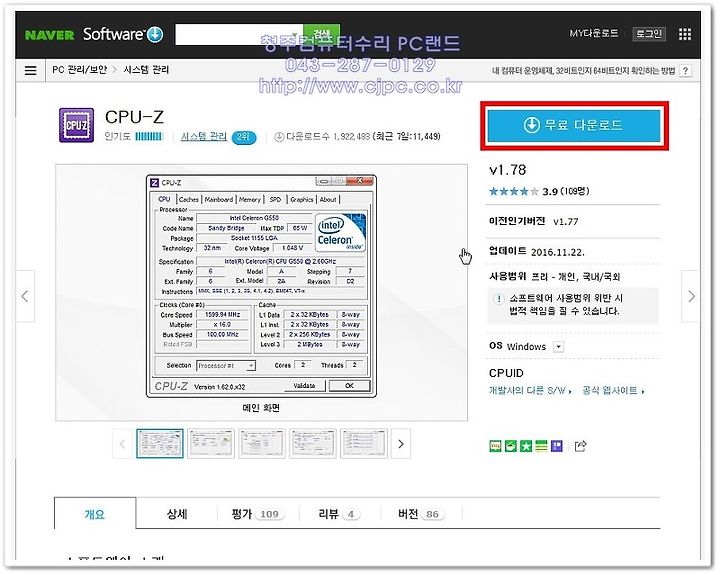The width and height of the screenshot is (720, 575).
Task: Go to next software with right page arrow
Action: 691,296
